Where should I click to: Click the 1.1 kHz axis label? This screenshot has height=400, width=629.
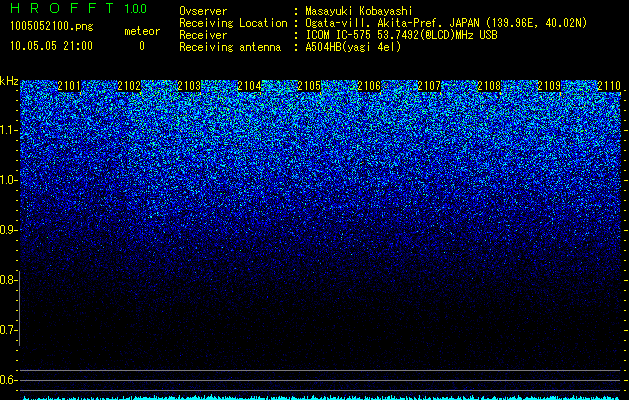[8, 130]
